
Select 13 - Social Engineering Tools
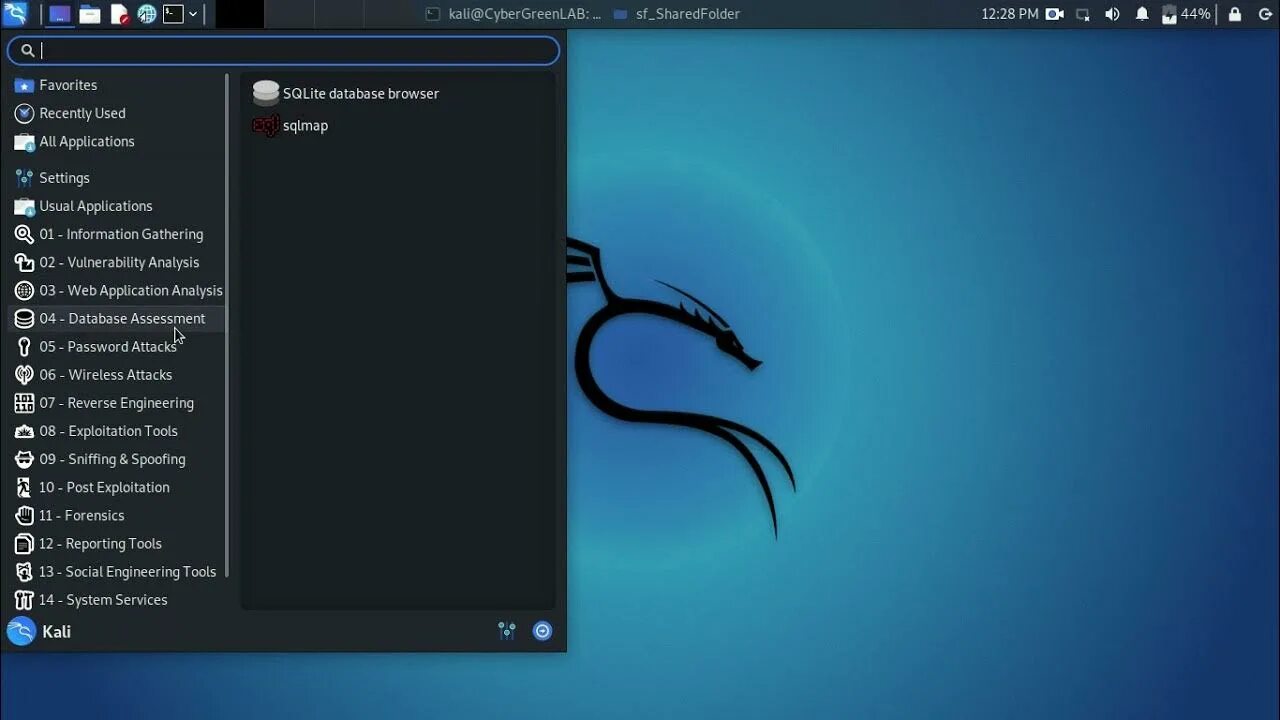(x=118, y=571)
